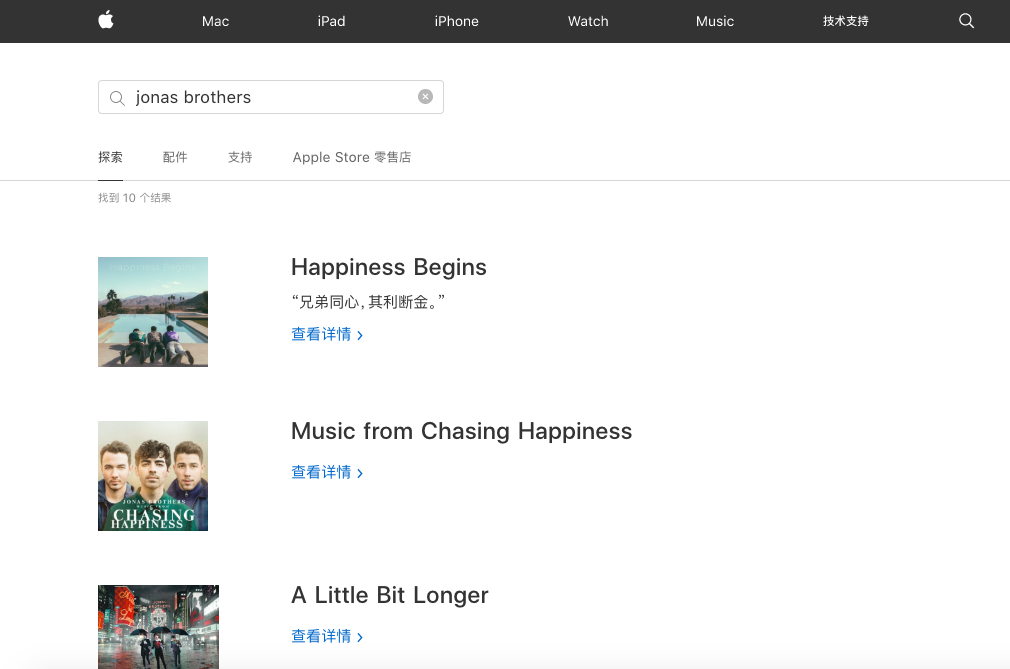This screenshot has width=1010, height=669.
Task: Open the iPhone menu item
Action: [x=456, y=21]
